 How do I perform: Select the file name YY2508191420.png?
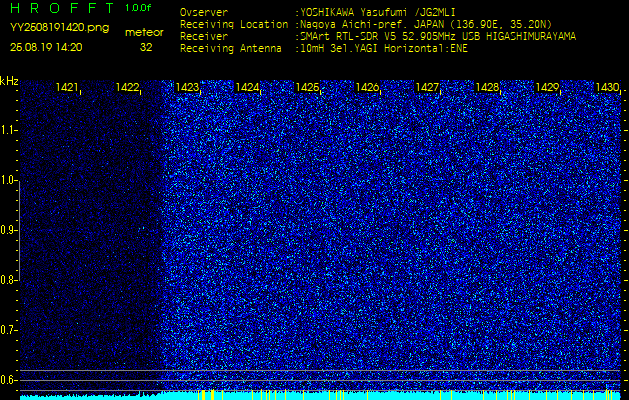tap(59, 28)
